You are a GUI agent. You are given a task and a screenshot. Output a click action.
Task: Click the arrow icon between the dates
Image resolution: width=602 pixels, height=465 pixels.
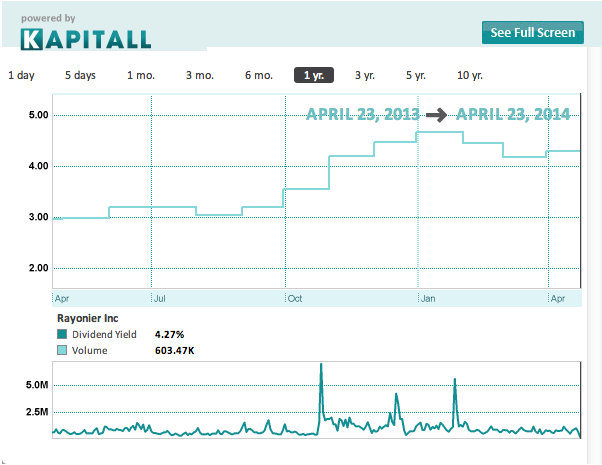[x=437, y=114]
